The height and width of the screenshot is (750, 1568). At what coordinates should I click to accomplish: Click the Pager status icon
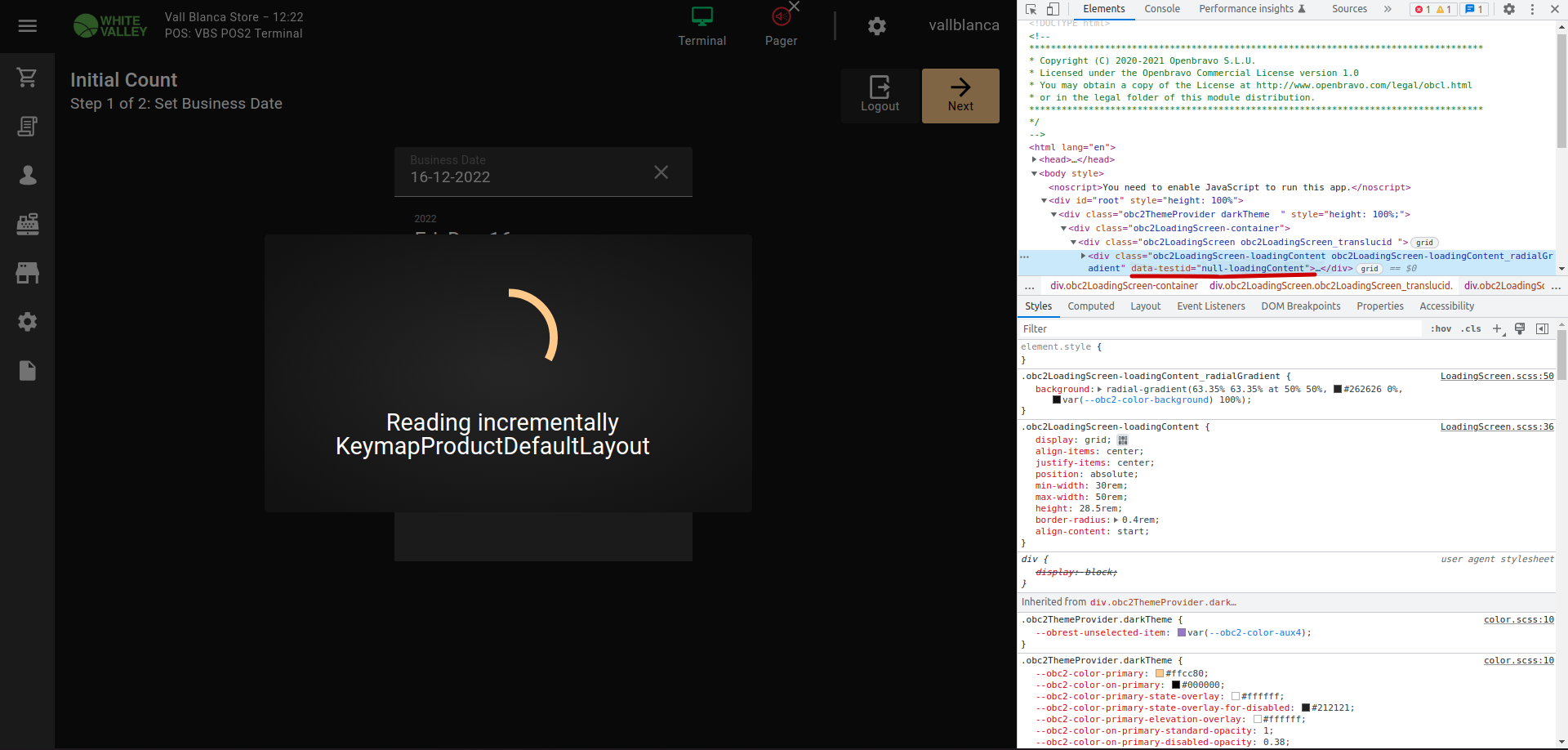(x=781, y=17)
